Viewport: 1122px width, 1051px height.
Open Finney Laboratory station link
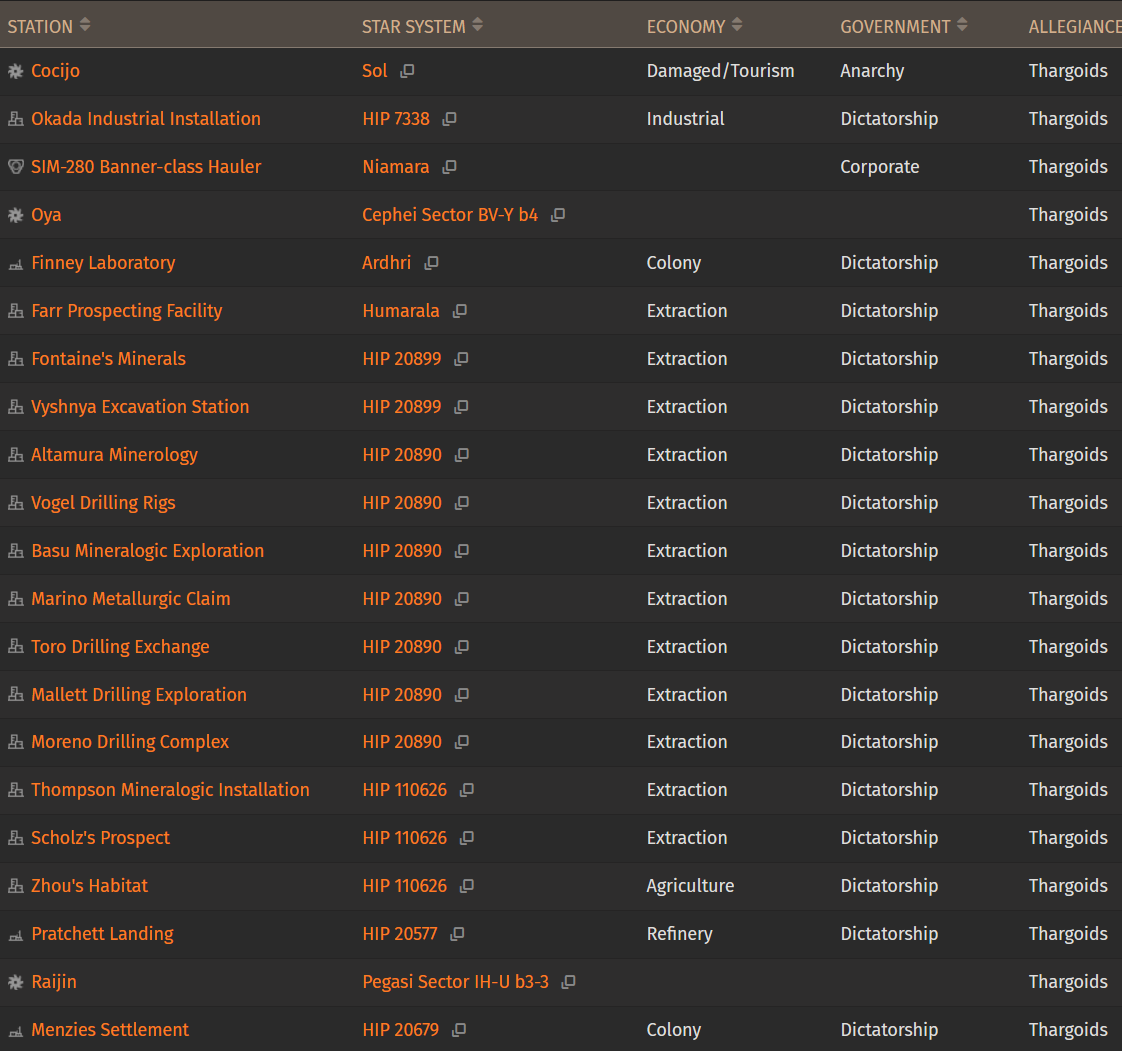pyautogui.click(x=103, y=263)
